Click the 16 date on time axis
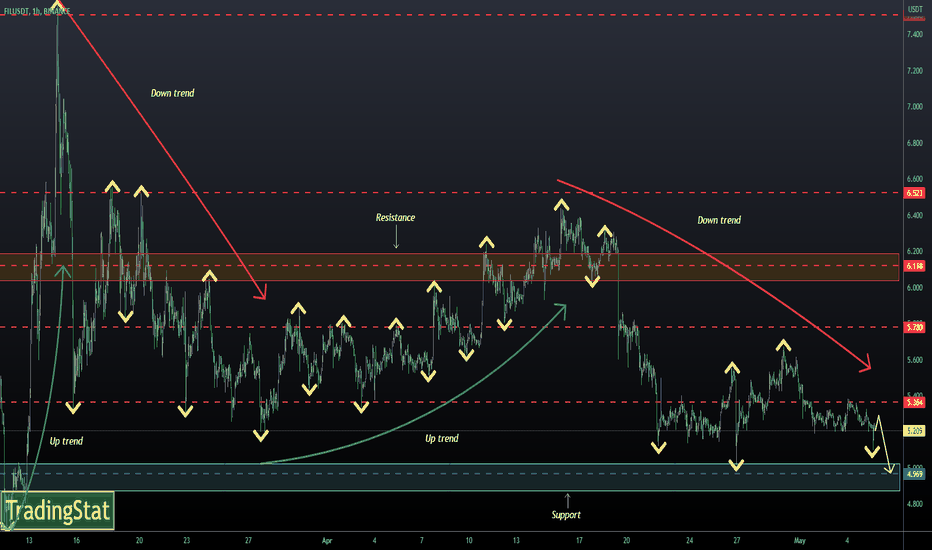932x550 pixels. pyautogui.click(x=76, y=540)
